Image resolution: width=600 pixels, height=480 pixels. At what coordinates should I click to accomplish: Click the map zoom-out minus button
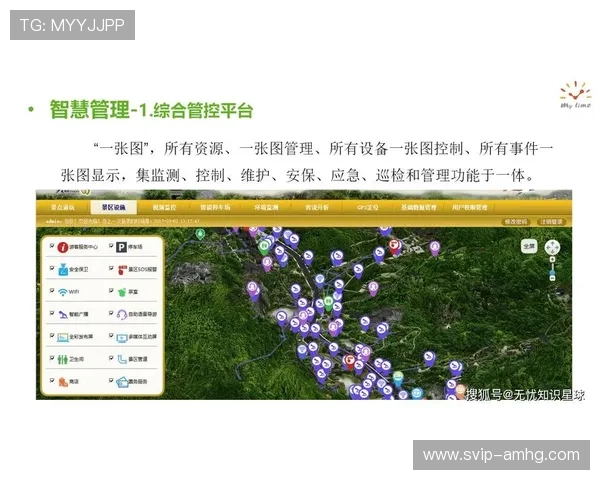pos(552,278)
